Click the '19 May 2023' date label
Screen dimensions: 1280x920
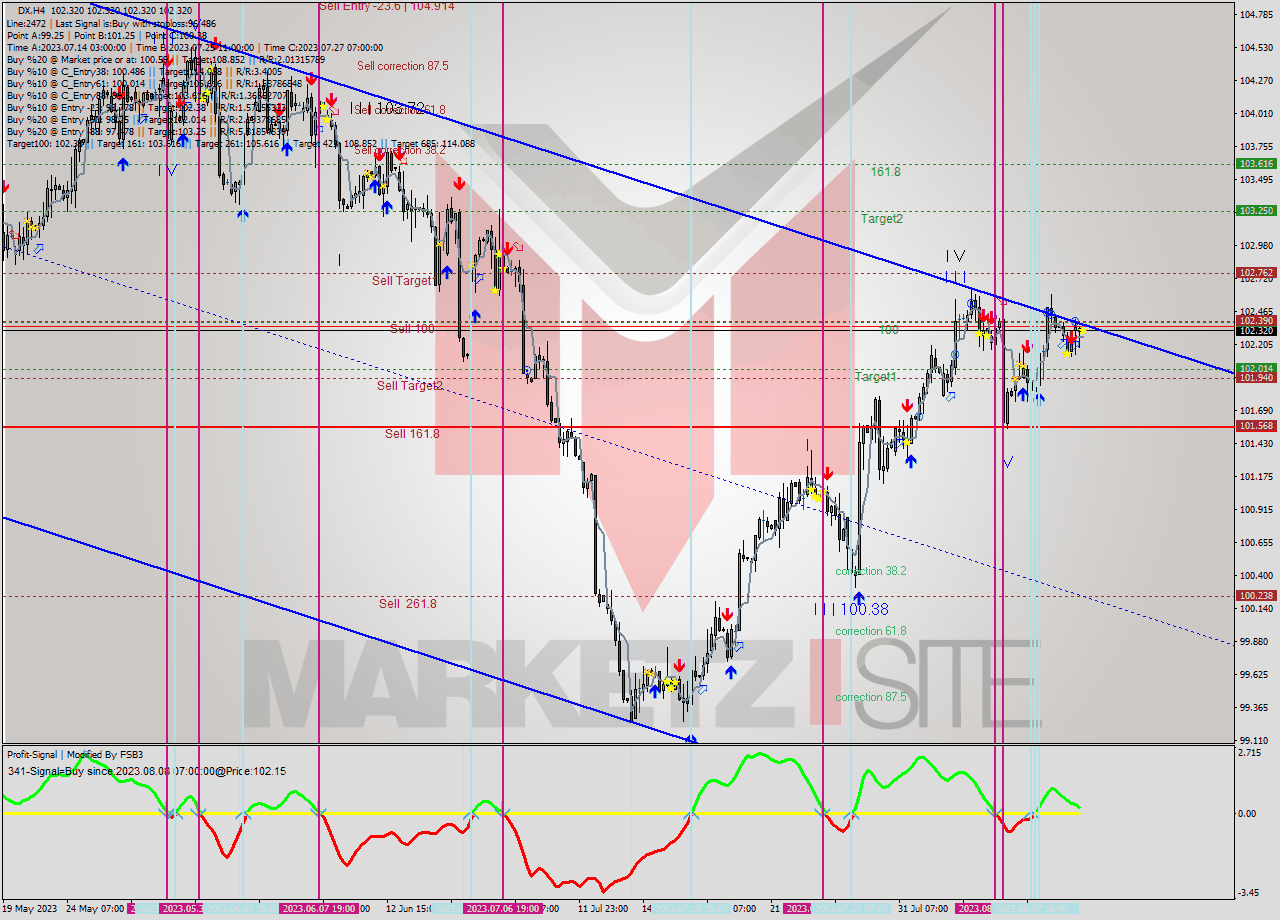(30, 909)
